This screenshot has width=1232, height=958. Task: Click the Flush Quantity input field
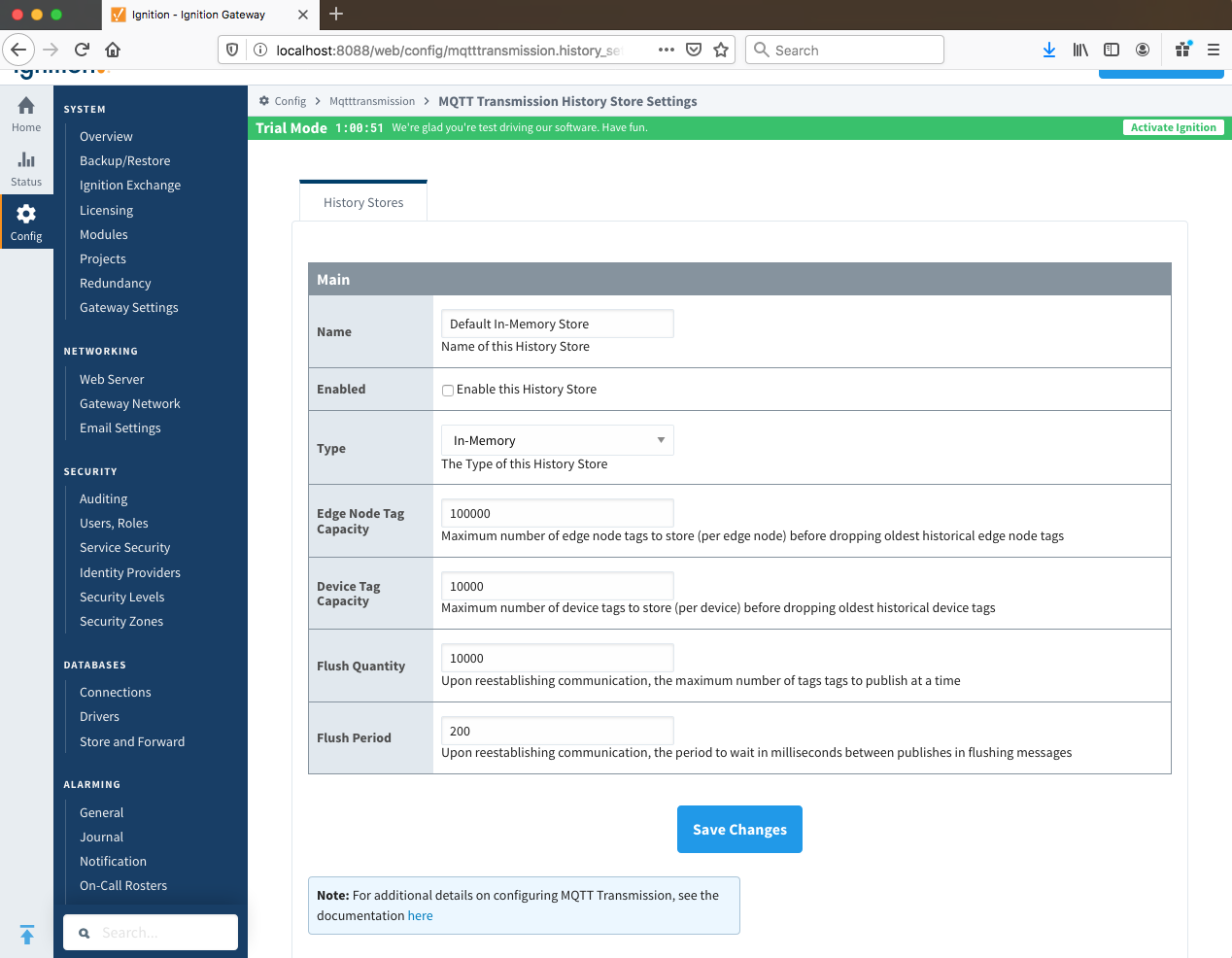pyautogui.click(x=558, y=658)
